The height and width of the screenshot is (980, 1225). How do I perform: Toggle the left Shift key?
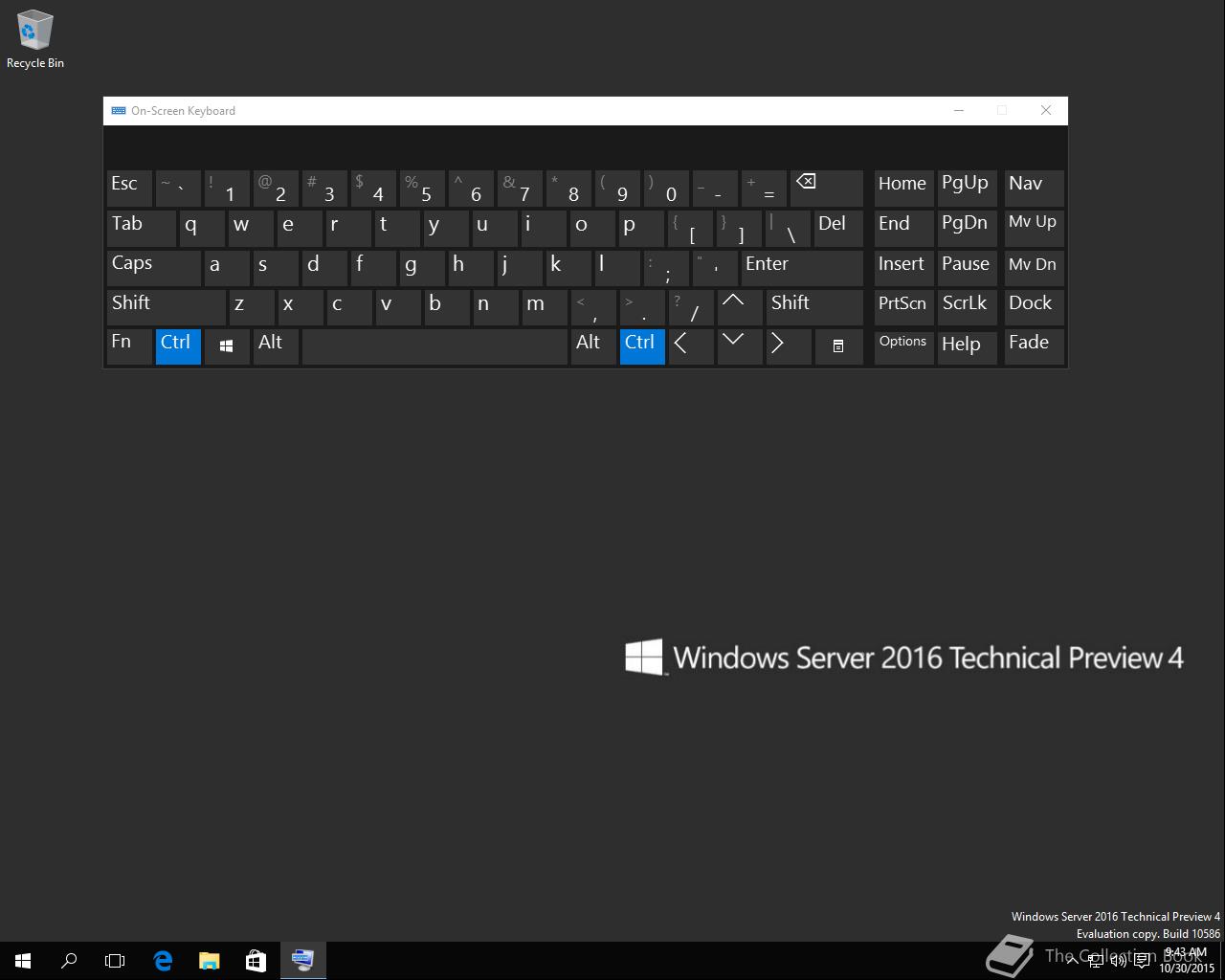(166, 307)
